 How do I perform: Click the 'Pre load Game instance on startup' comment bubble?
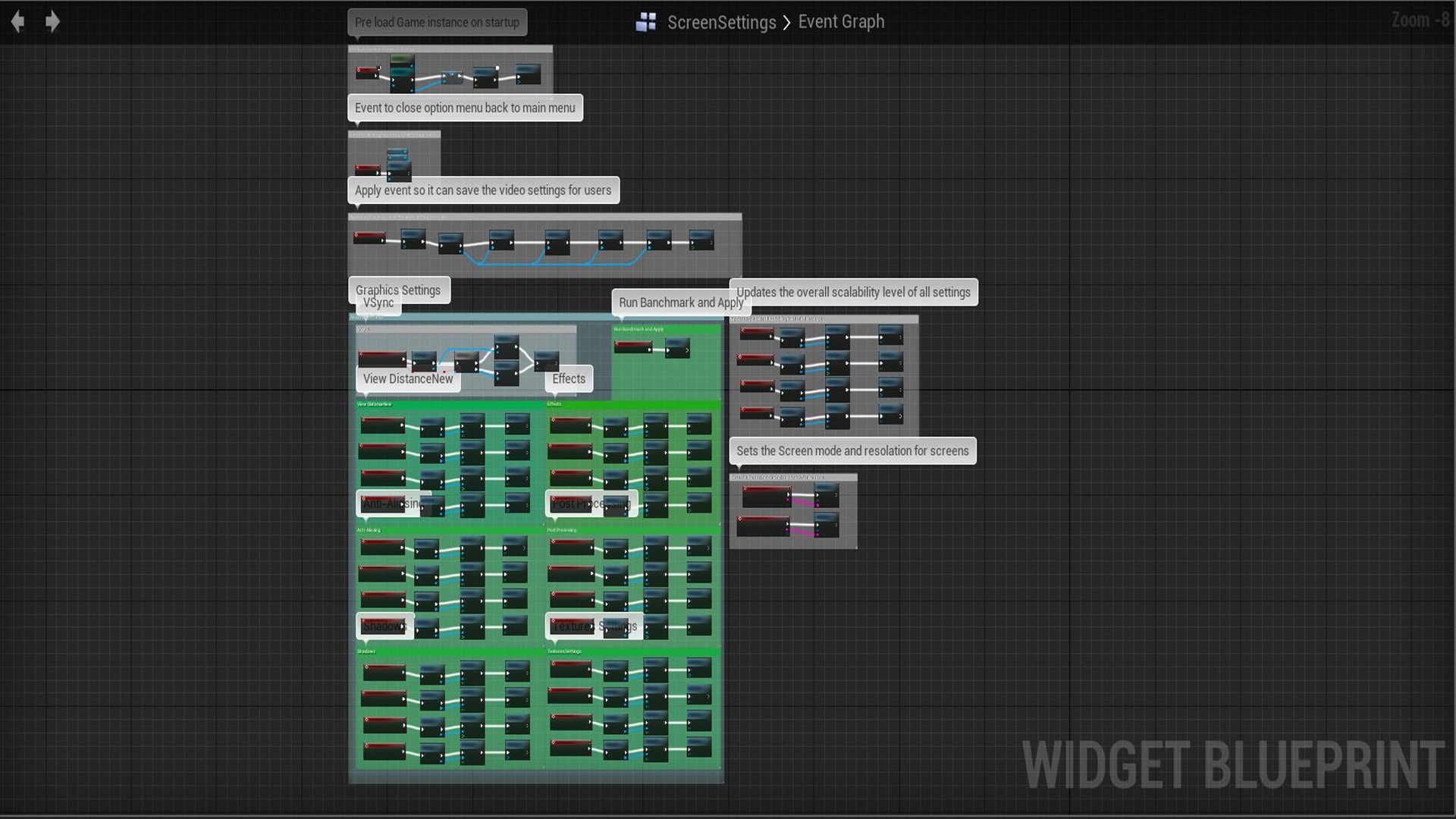[x=437, y=23]
